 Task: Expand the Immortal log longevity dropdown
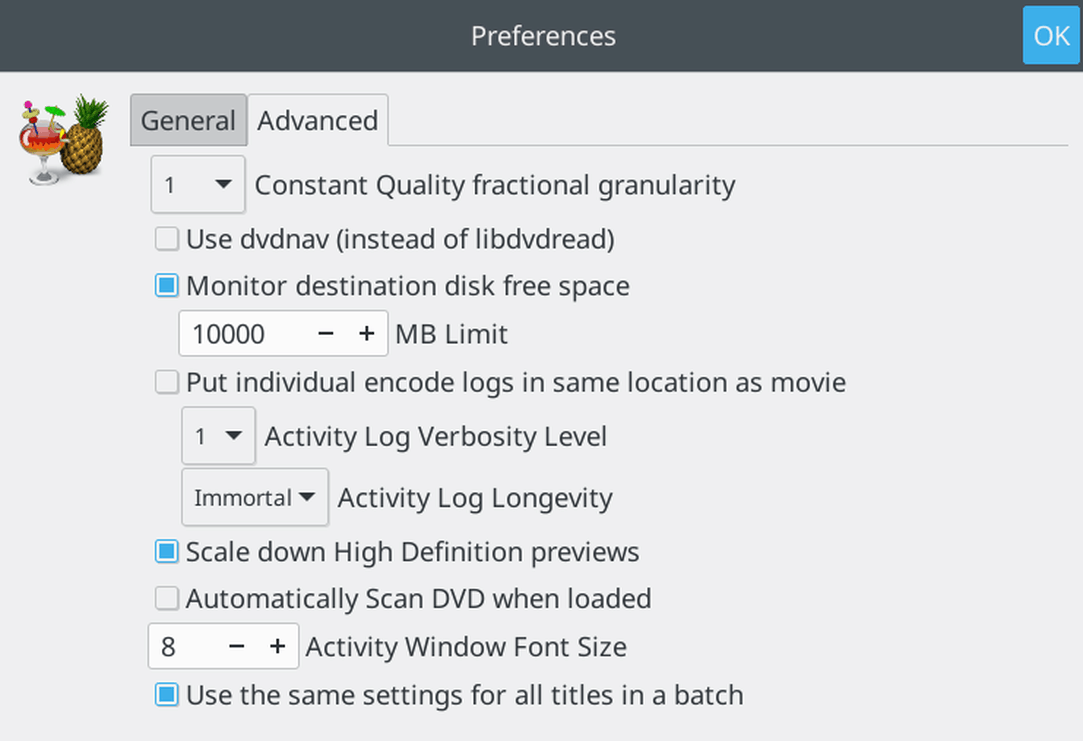255,497
